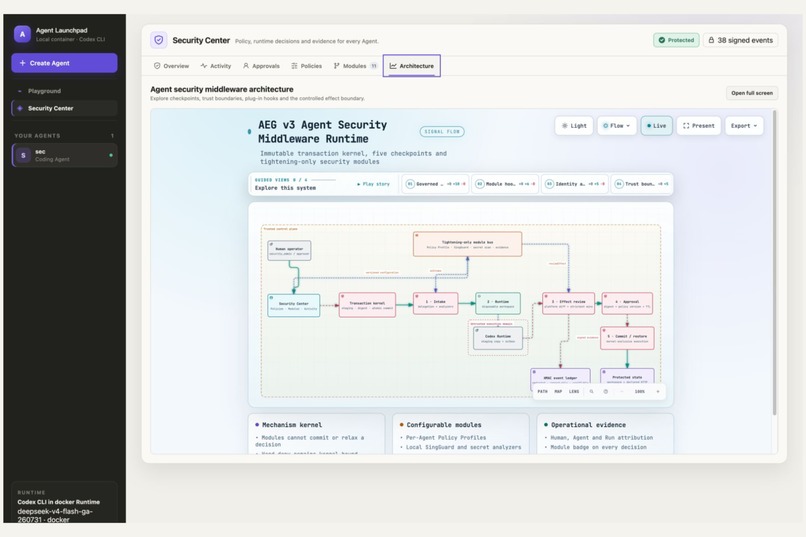Select the "2 · Runtime" node
The height and width of the screenshot is (537, 806).
tap(498, 304)
